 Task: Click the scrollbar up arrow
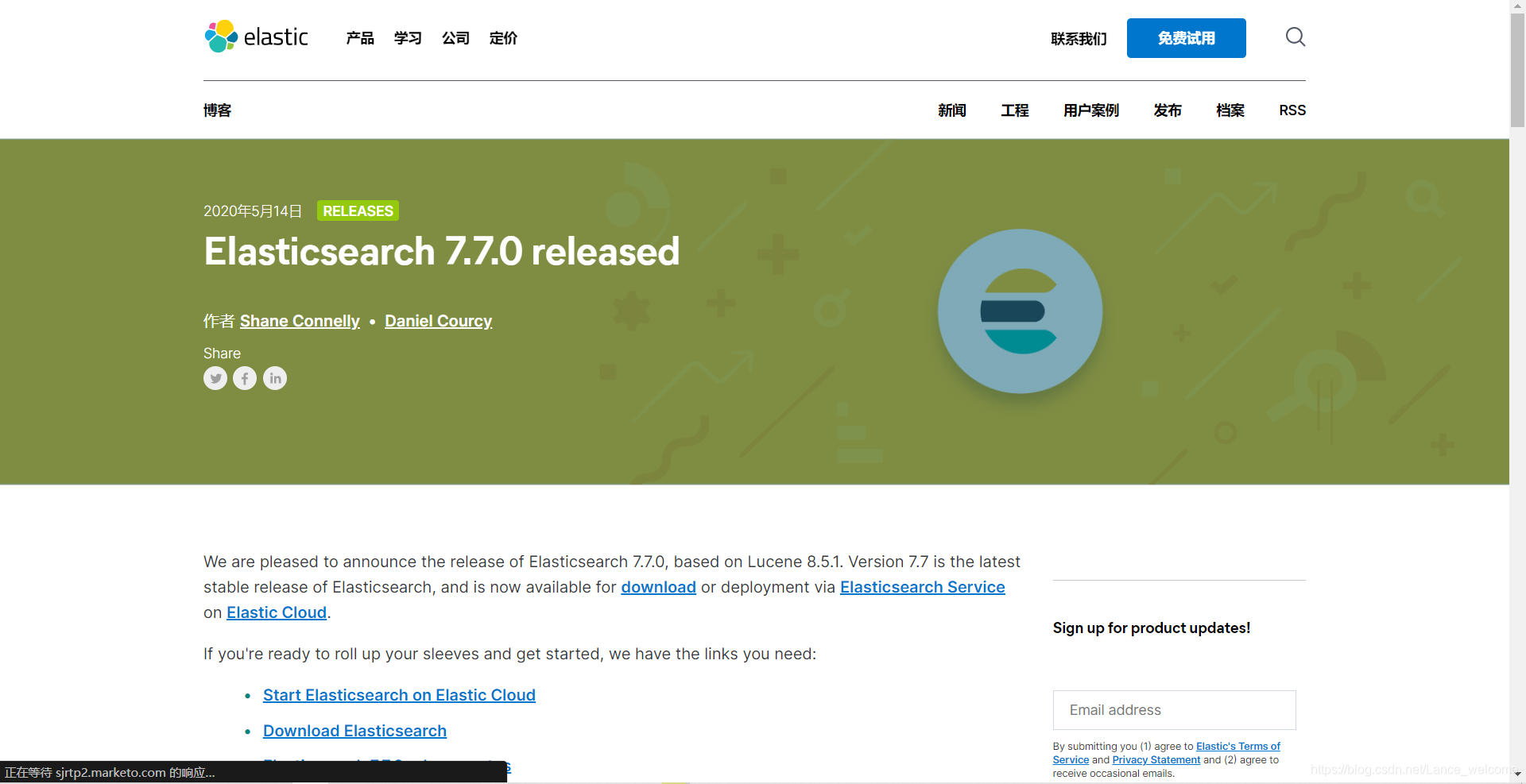click(x=1516, y=6)
